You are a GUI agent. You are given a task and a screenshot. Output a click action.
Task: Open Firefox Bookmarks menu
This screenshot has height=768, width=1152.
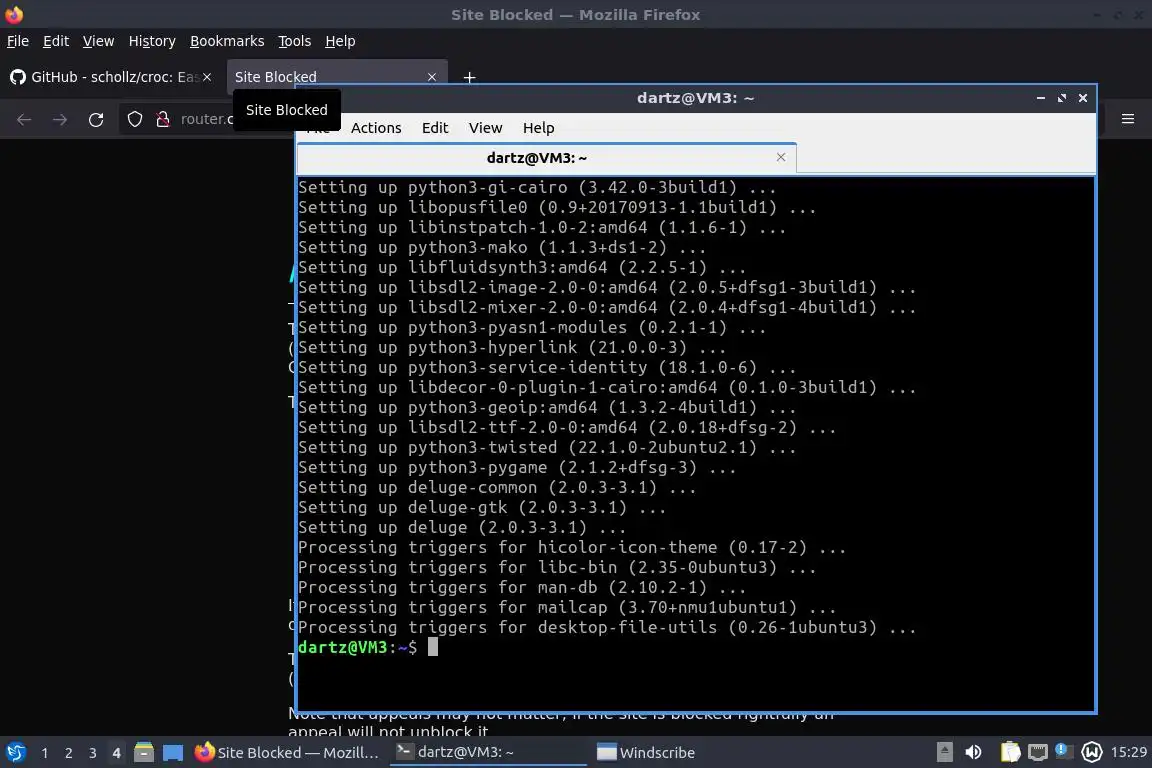pyautogui.click(x=227, y=41)
